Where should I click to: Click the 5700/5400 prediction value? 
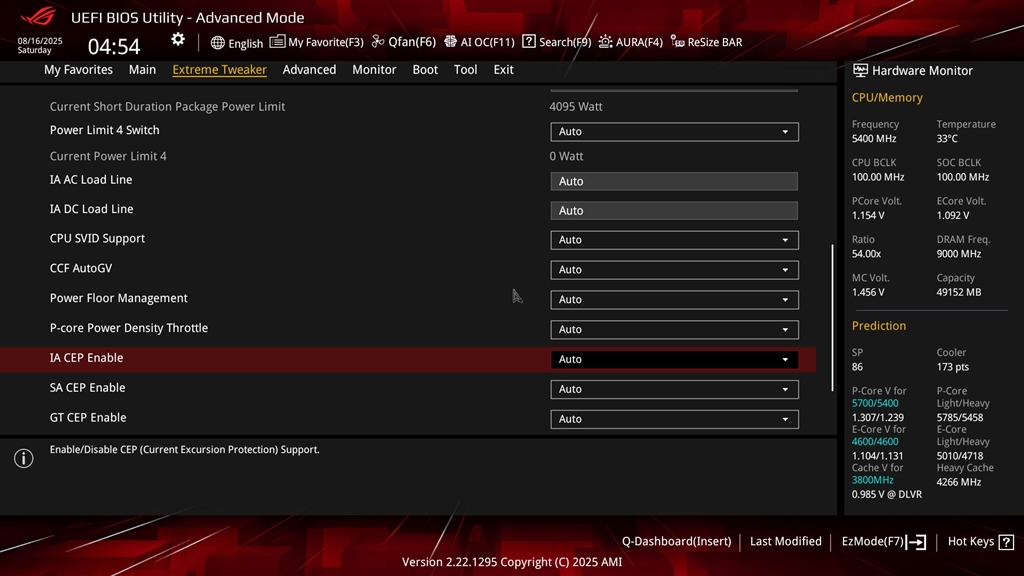pyautogui.click(x=875, y=404)
